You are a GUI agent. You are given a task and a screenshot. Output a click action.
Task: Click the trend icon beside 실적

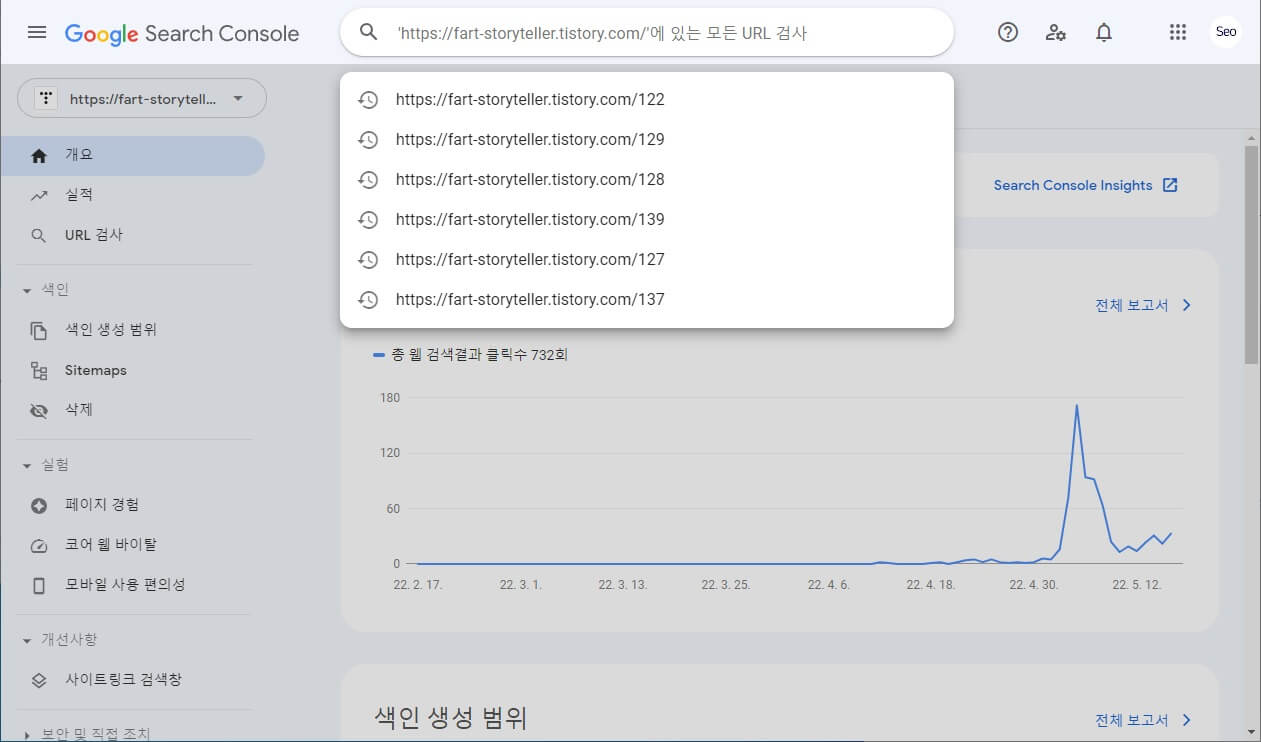[x=39, y=196]
